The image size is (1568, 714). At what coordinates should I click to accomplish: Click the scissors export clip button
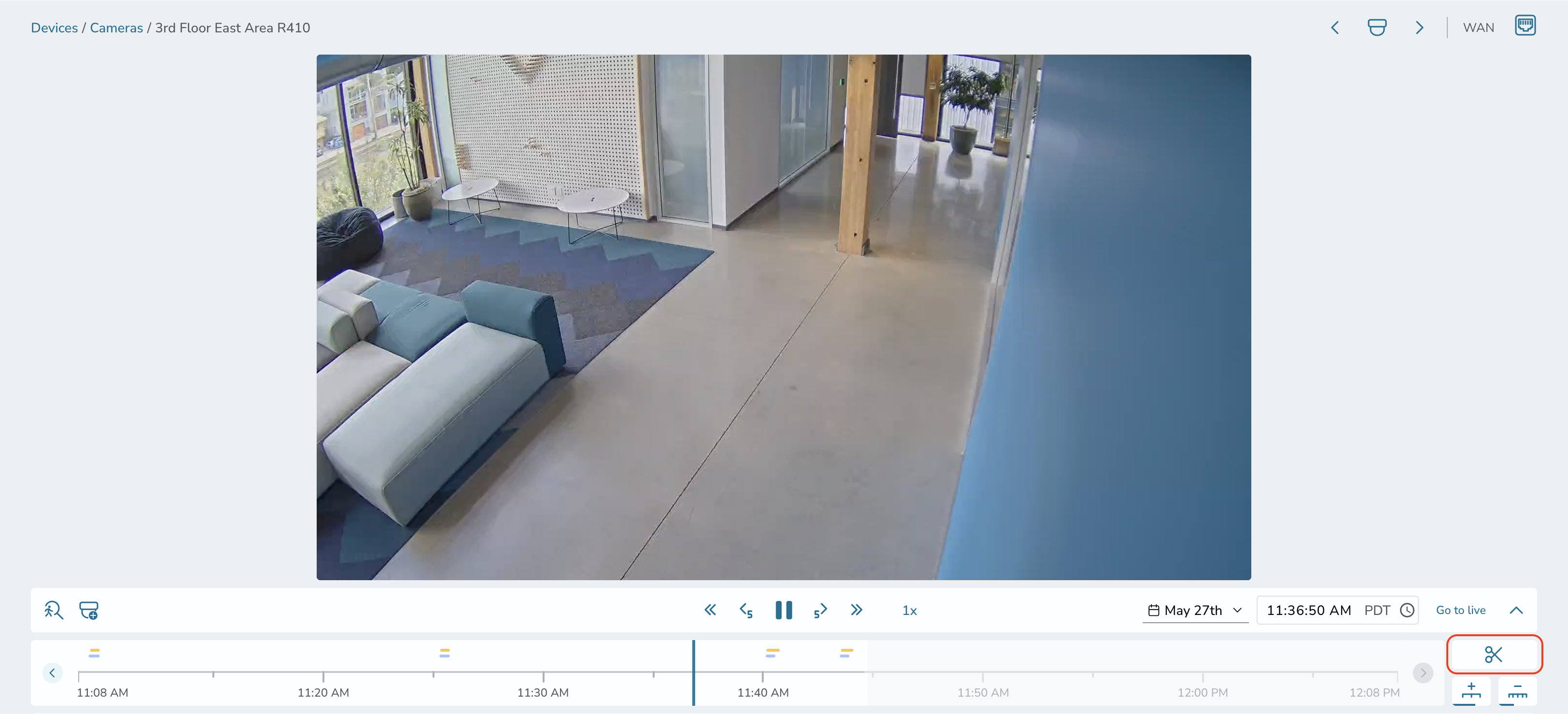click(x=1494, y=654)
